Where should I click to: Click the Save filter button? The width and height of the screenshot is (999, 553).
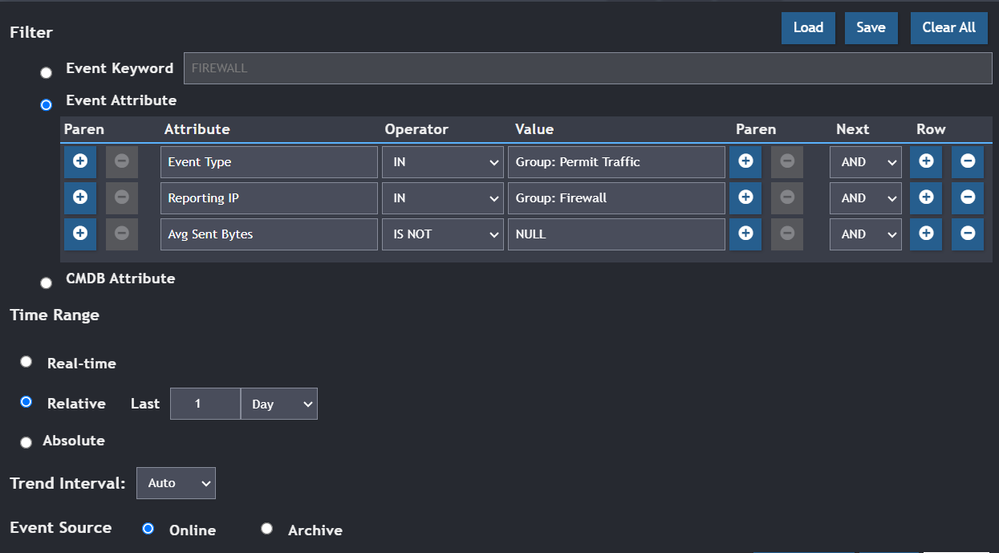click(871, 28)
